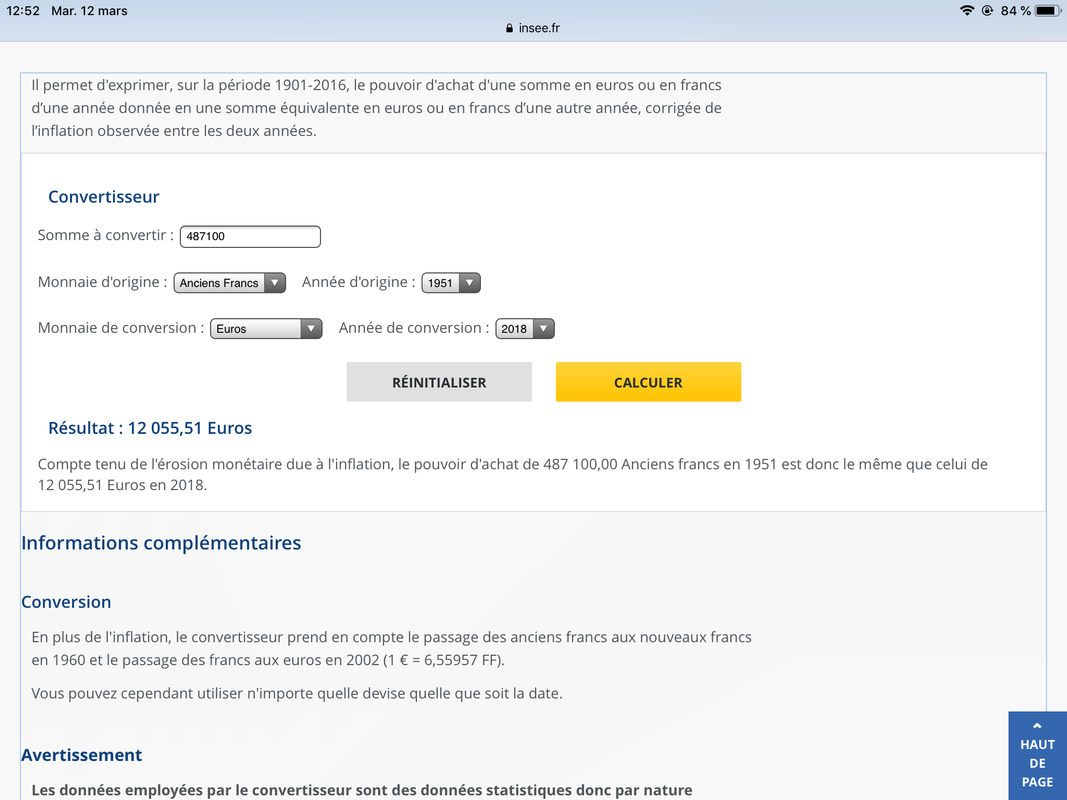Click the Monnaie d'origine label

[x=102, y=282]
